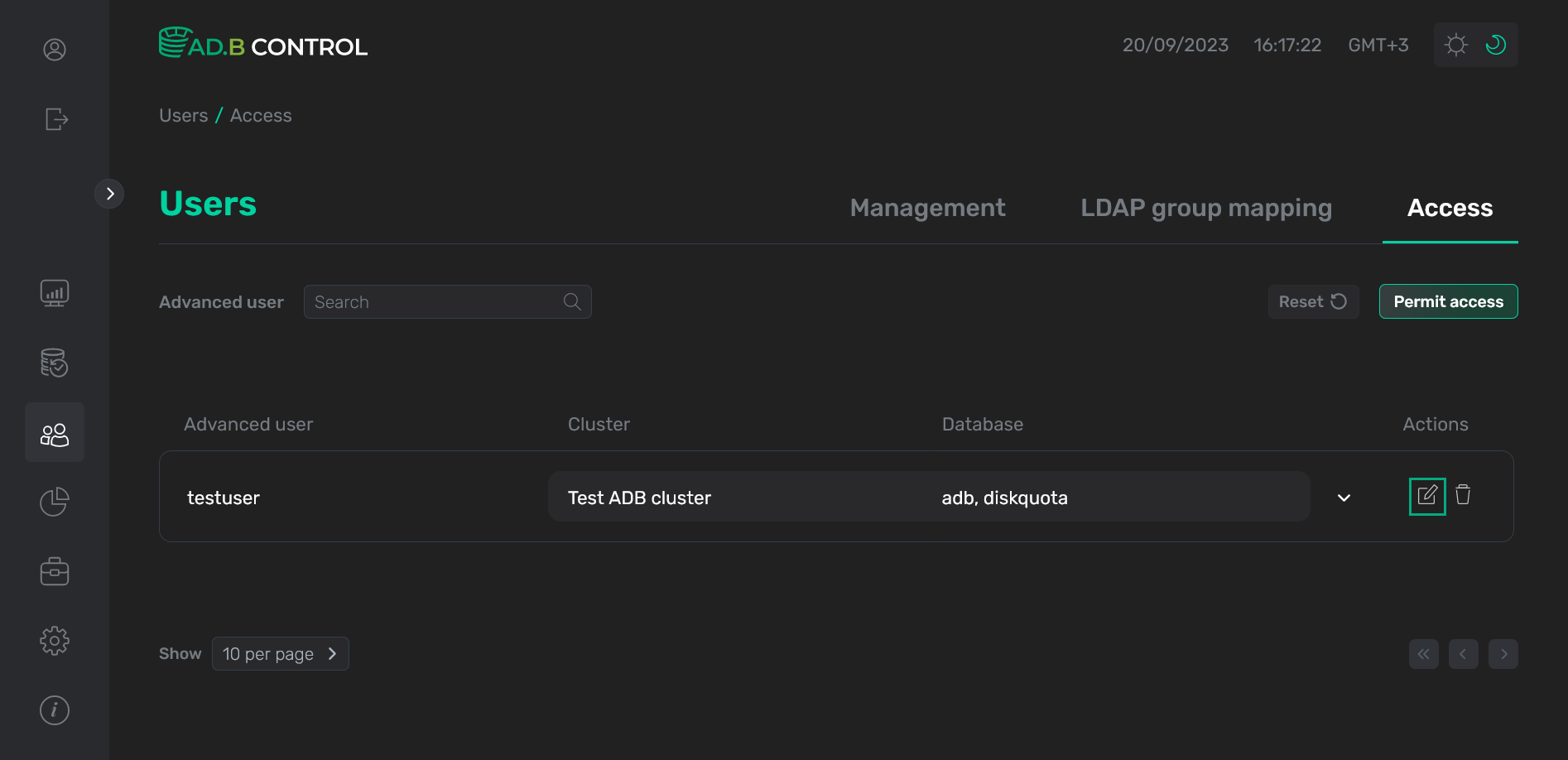Click the Permit access button
This screenshot has height=760, width=1568.
click(1448, 301)
